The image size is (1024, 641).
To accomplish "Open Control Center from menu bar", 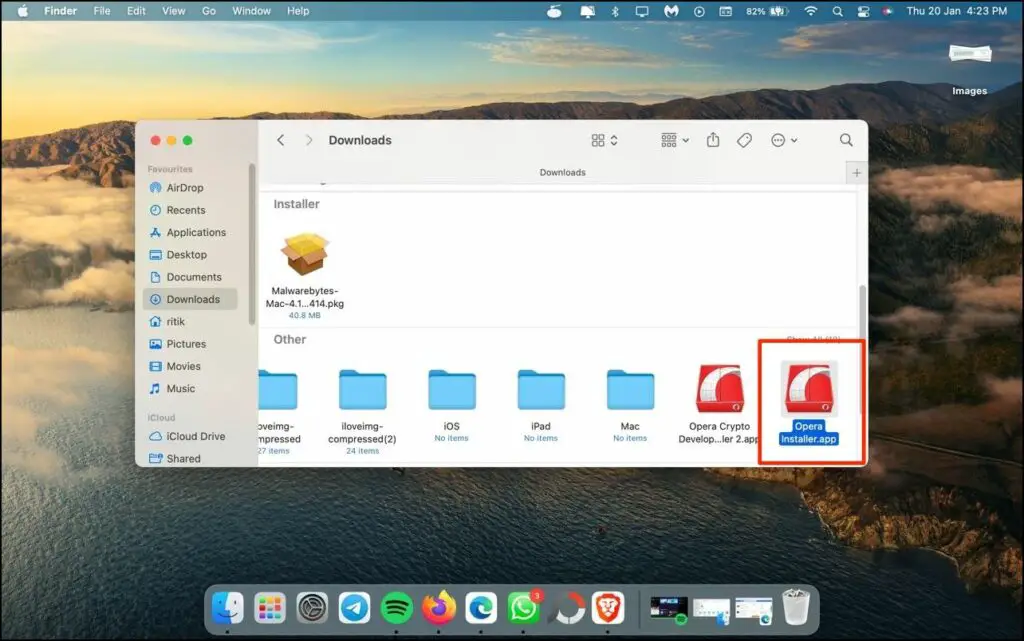I will [x=863, y=11].
